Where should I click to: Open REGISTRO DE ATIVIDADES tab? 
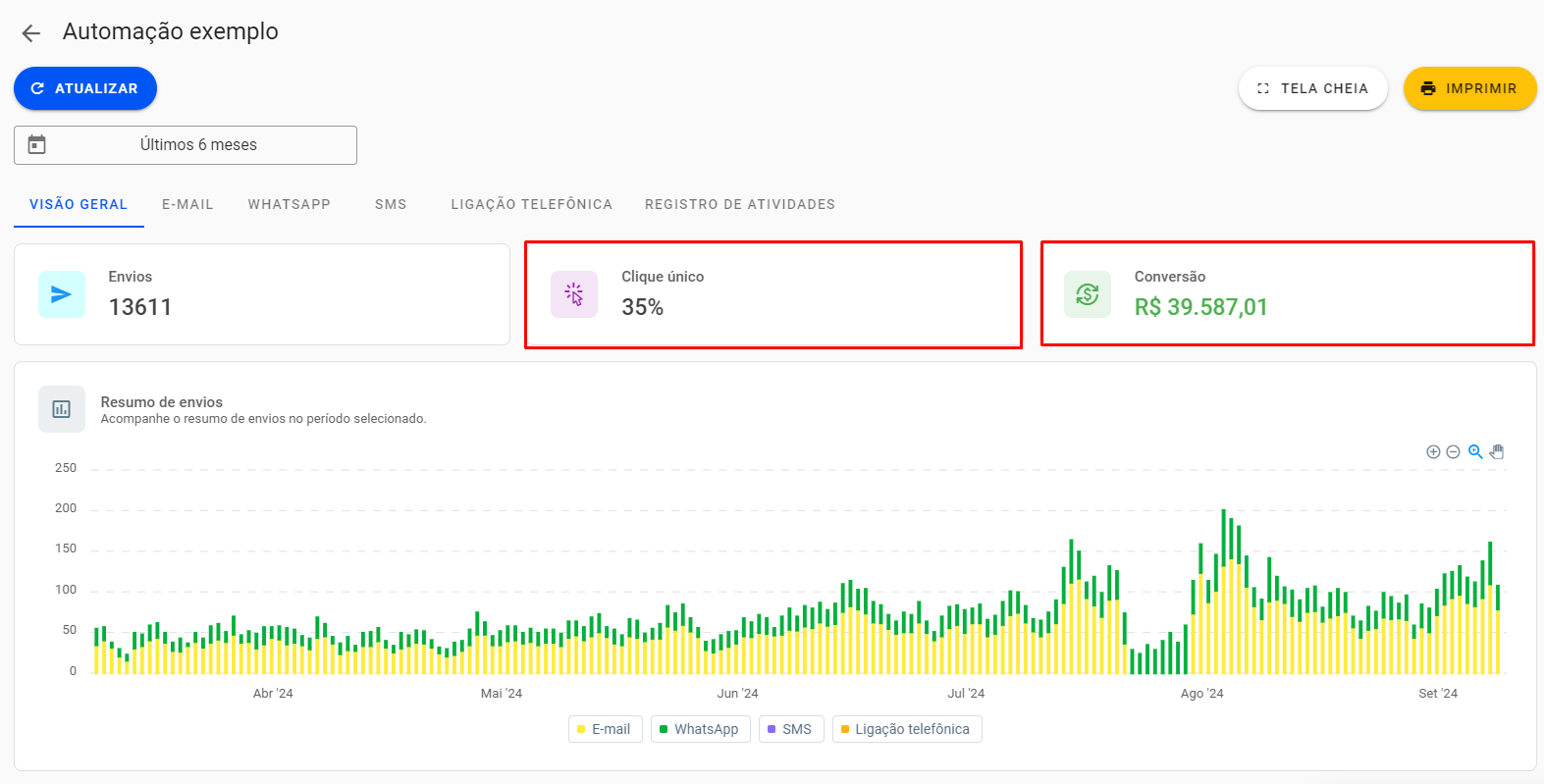(740, 204)
